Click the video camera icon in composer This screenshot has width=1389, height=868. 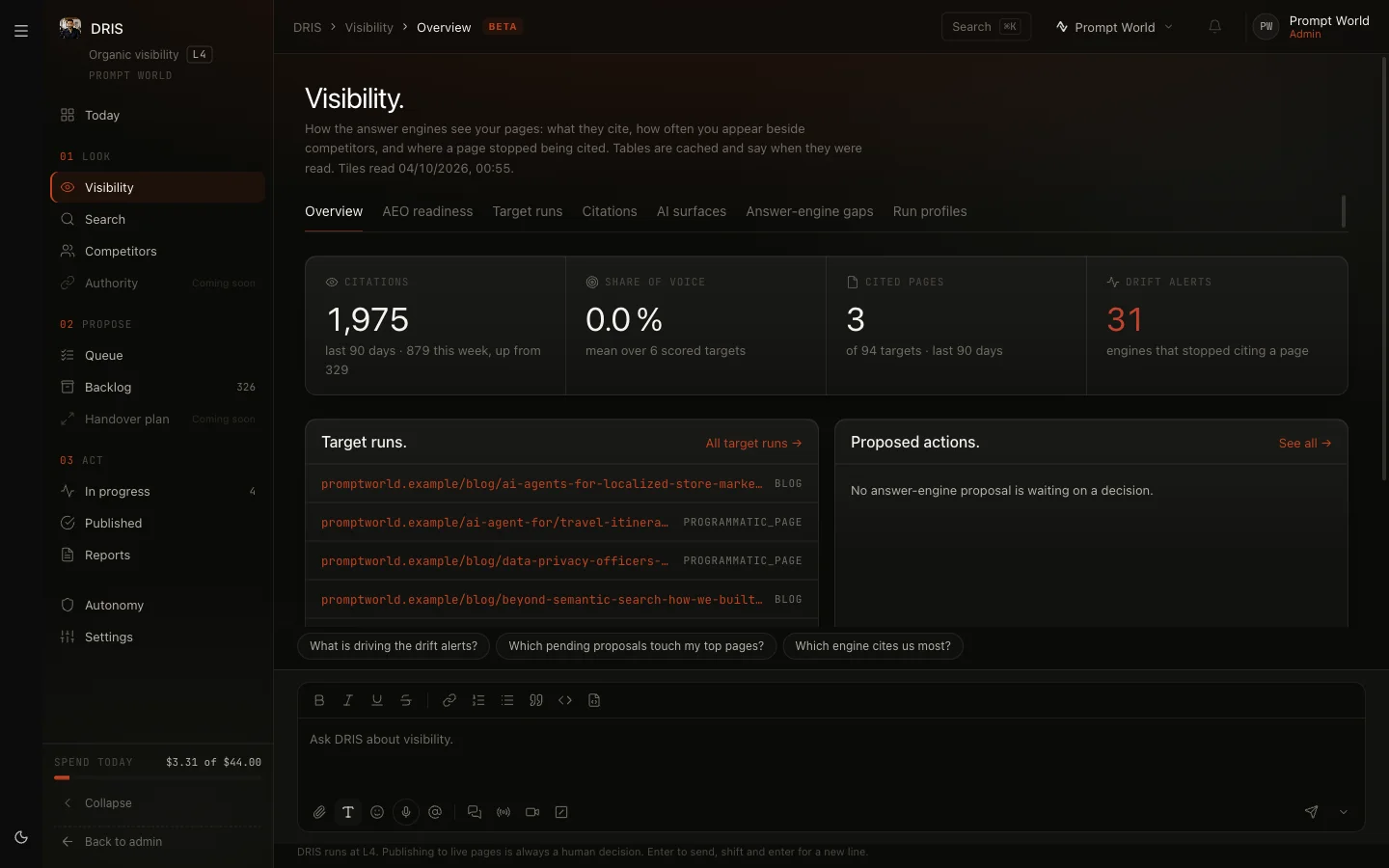(532, 812)
